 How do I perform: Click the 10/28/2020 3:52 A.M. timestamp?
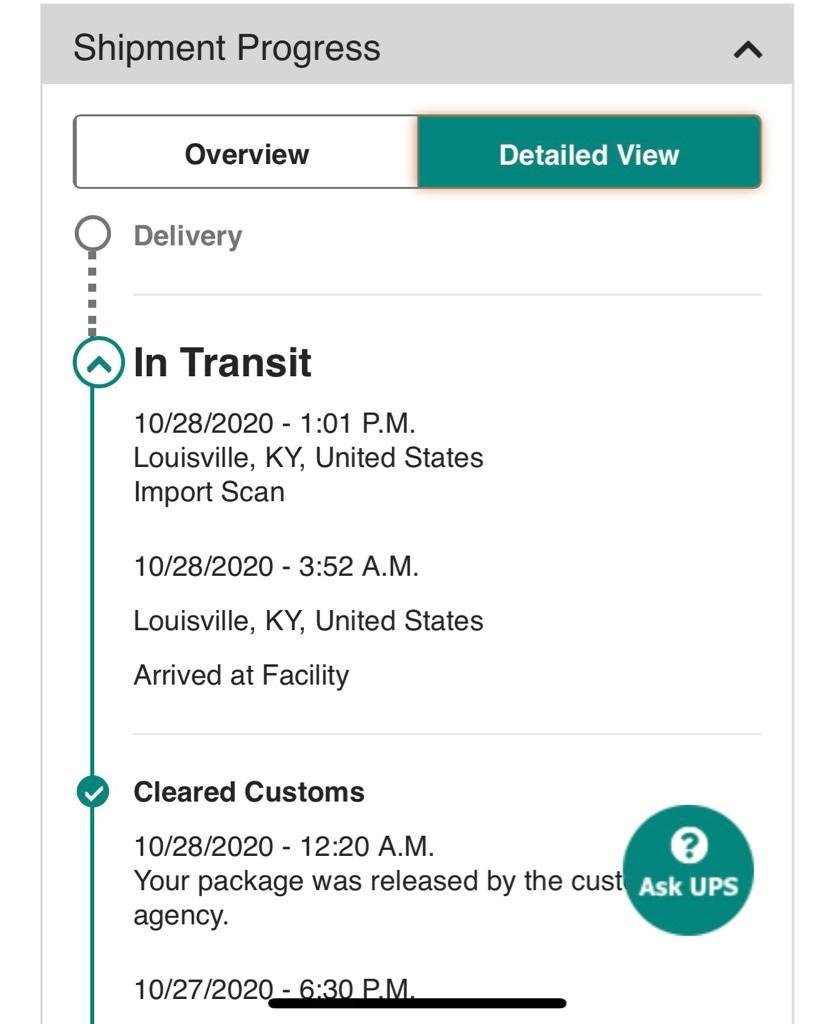click(276, 566)
